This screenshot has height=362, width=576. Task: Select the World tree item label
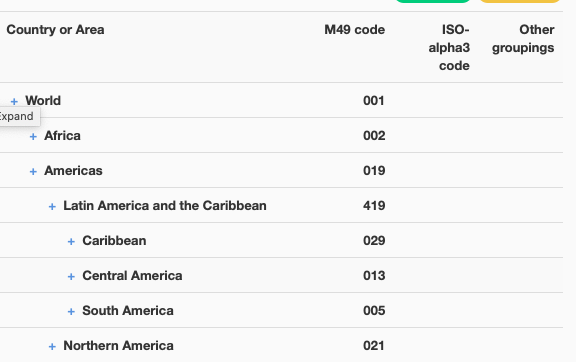43,100
